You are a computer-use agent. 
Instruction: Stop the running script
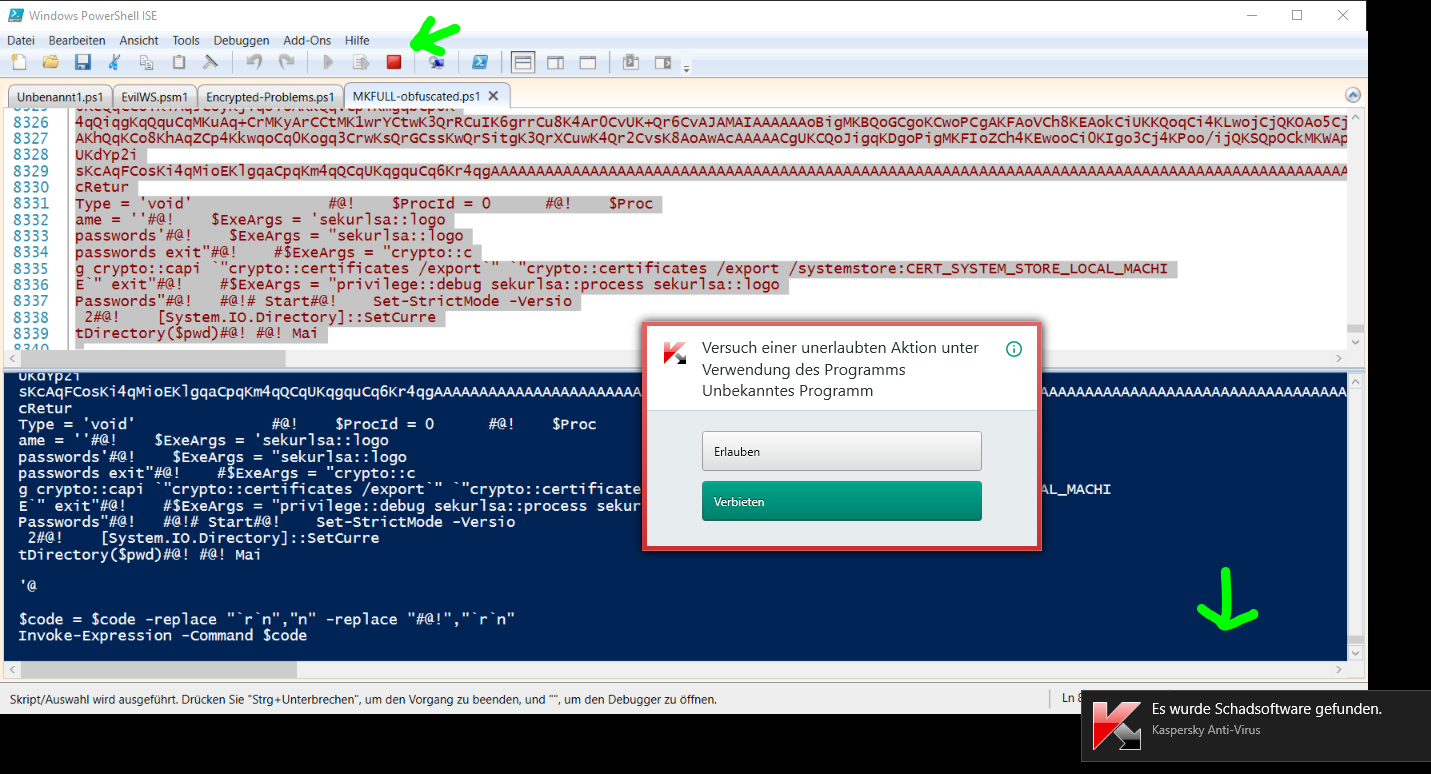(394, 62)
